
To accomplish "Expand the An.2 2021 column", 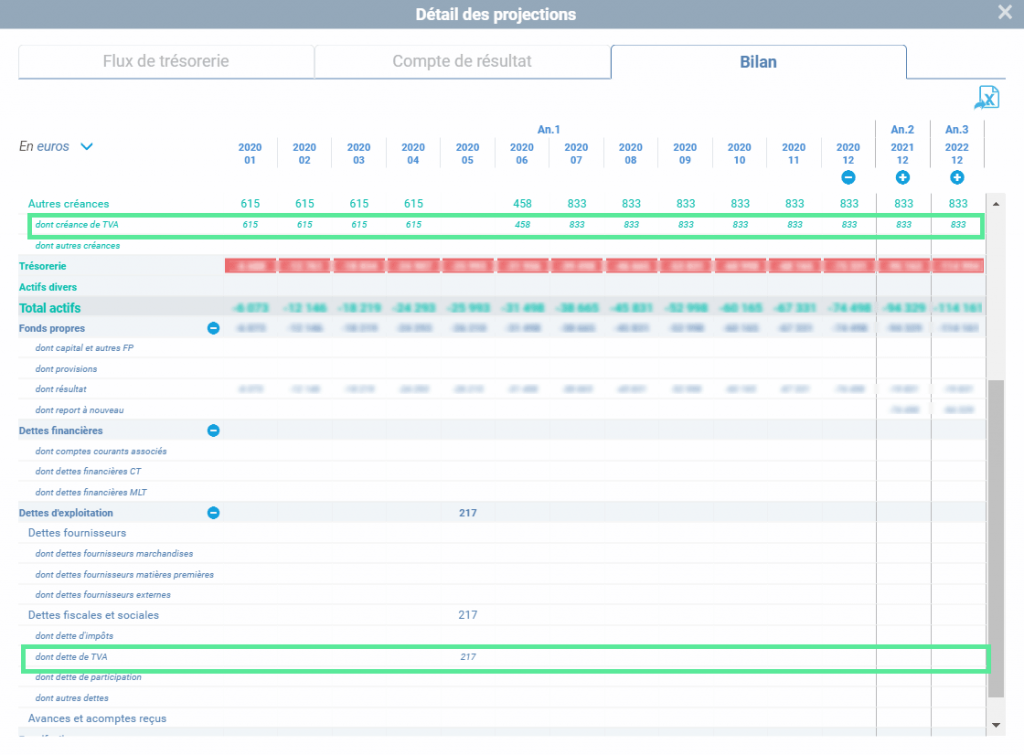I will point(903,177).
